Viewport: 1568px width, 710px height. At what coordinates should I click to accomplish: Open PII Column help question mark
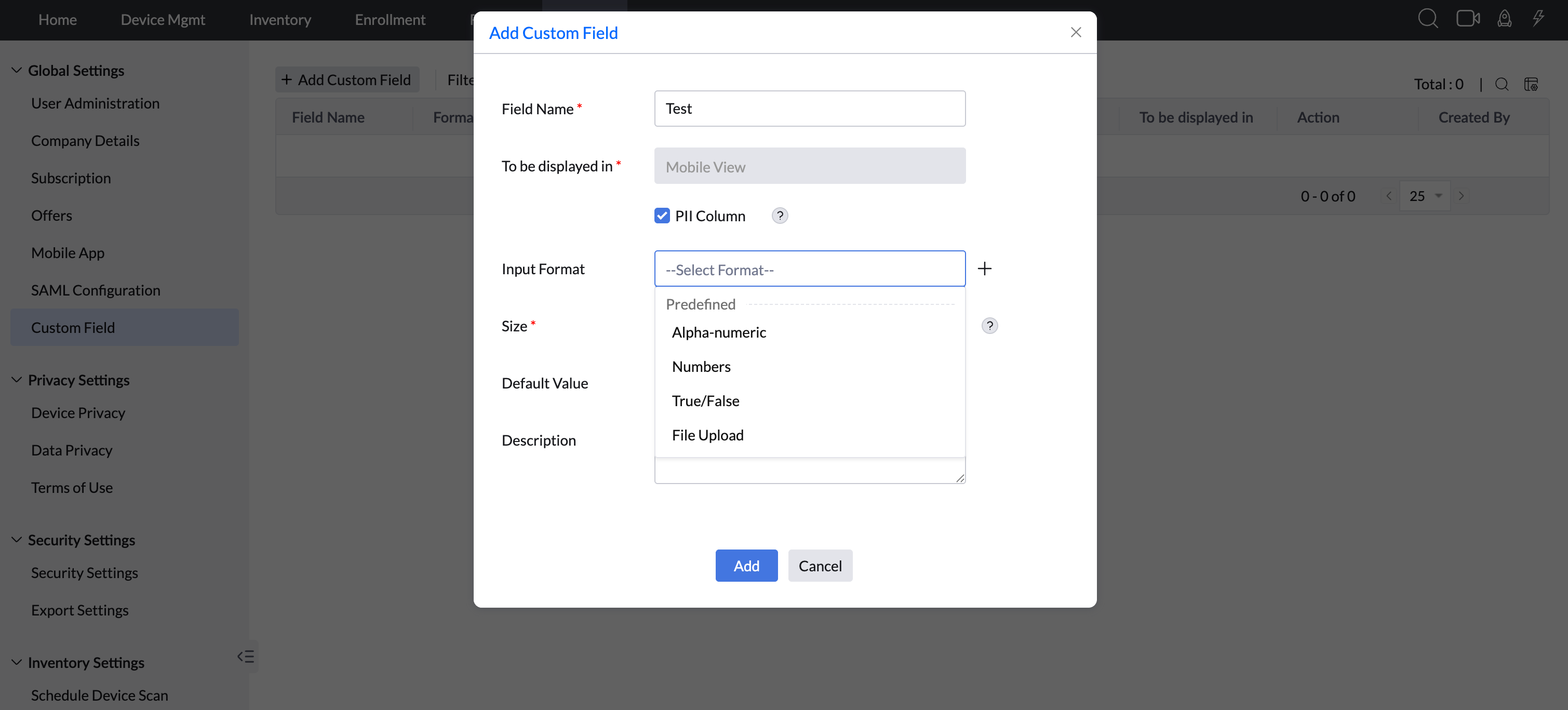coord(779,216)
